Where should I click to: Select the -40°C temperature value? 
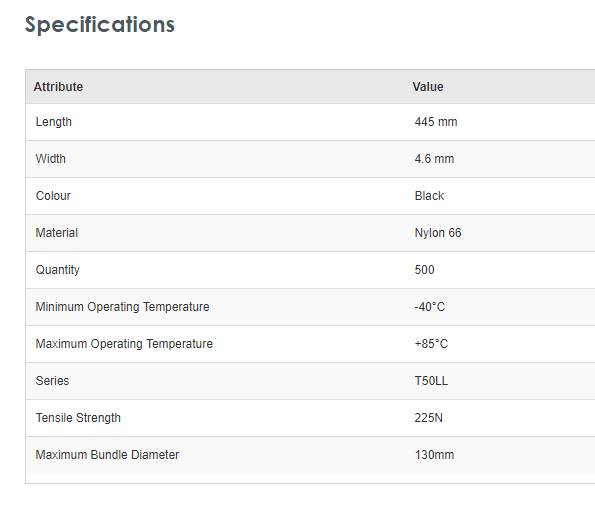click(430, 307)
